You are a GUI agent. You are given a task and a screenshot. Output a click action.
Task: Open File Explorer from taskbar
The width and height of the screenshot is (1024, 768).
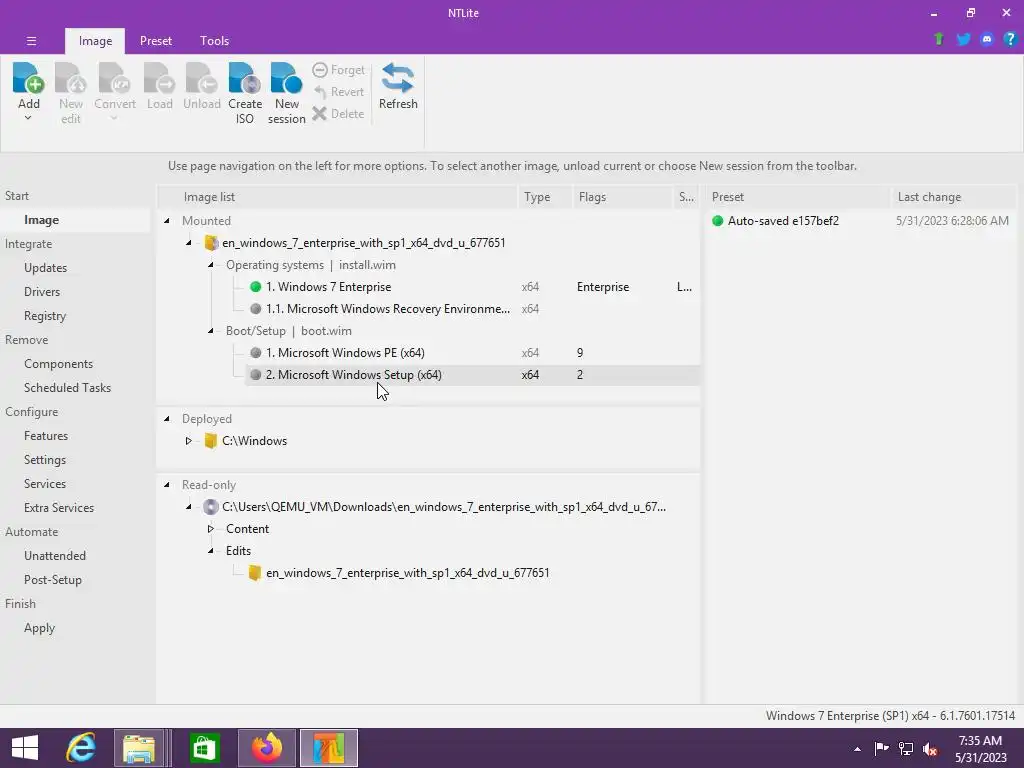[139, 748]
